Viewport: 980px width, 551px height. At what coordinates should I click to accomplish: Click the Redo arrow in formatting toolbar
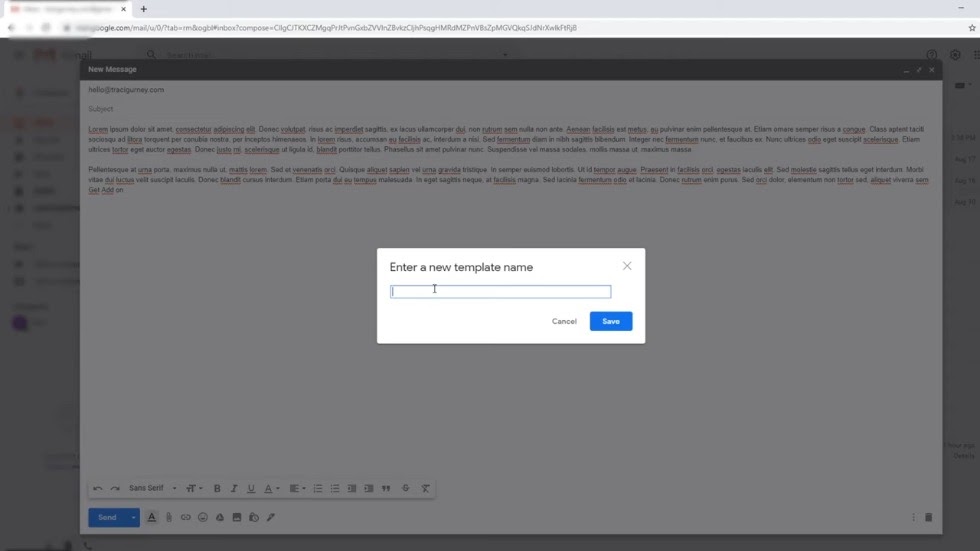(115, 489)
